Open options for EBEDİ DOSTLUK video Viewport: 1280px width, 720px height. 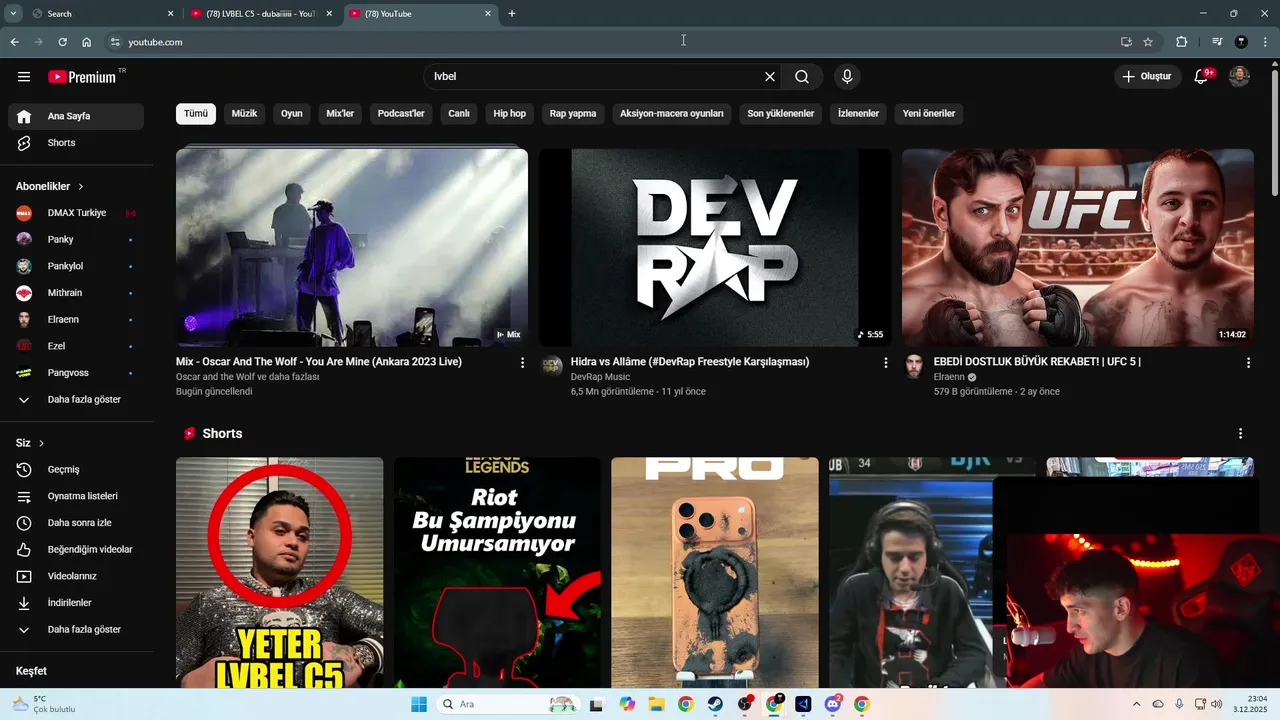[x=1248, y=363]
